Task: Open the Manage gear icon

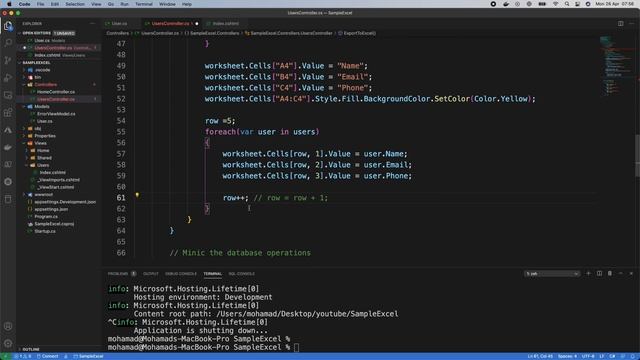Action: 8,343
